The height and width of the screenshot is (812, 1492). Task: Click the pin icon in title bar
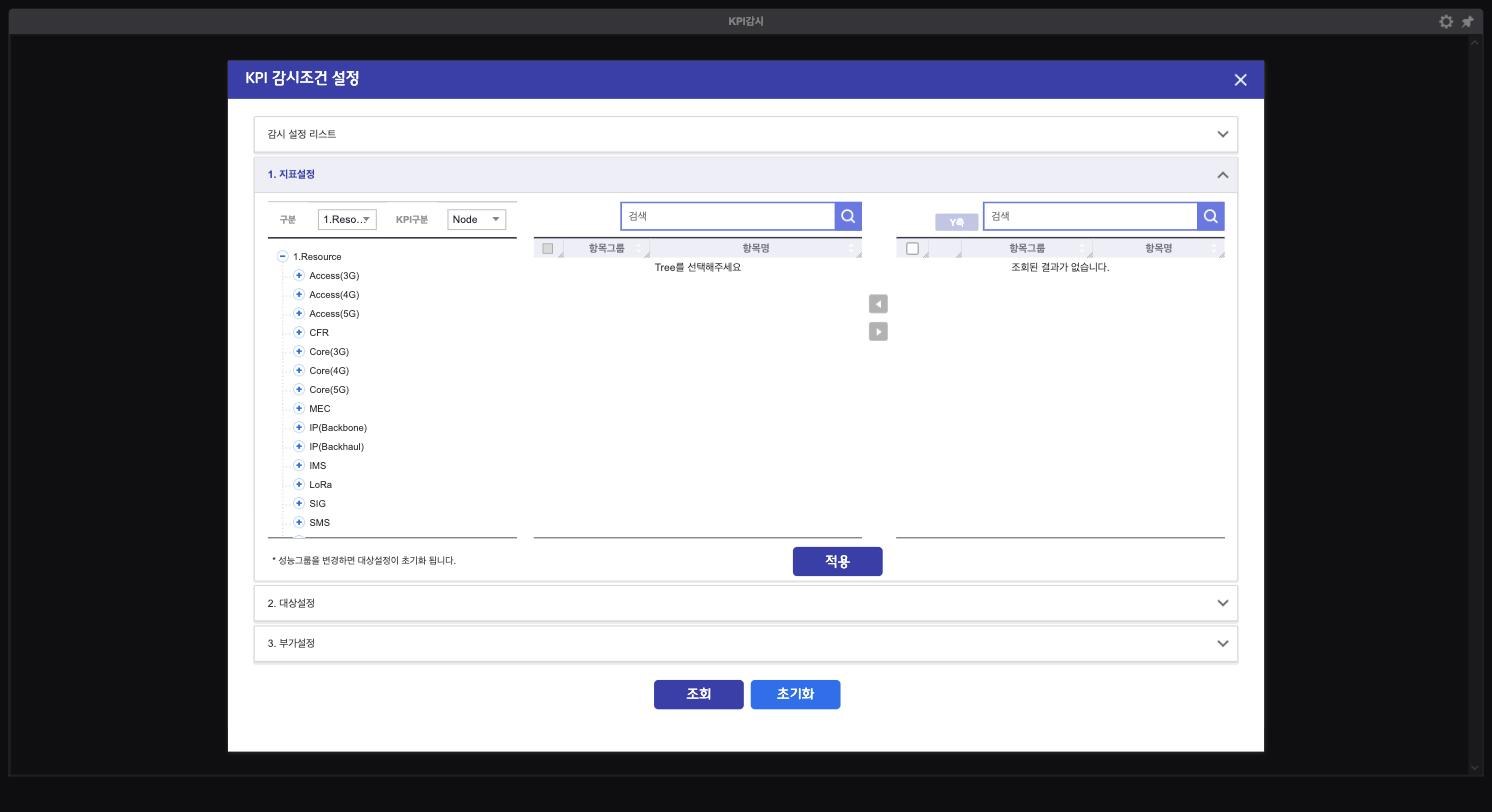(x=1468, y=21)
